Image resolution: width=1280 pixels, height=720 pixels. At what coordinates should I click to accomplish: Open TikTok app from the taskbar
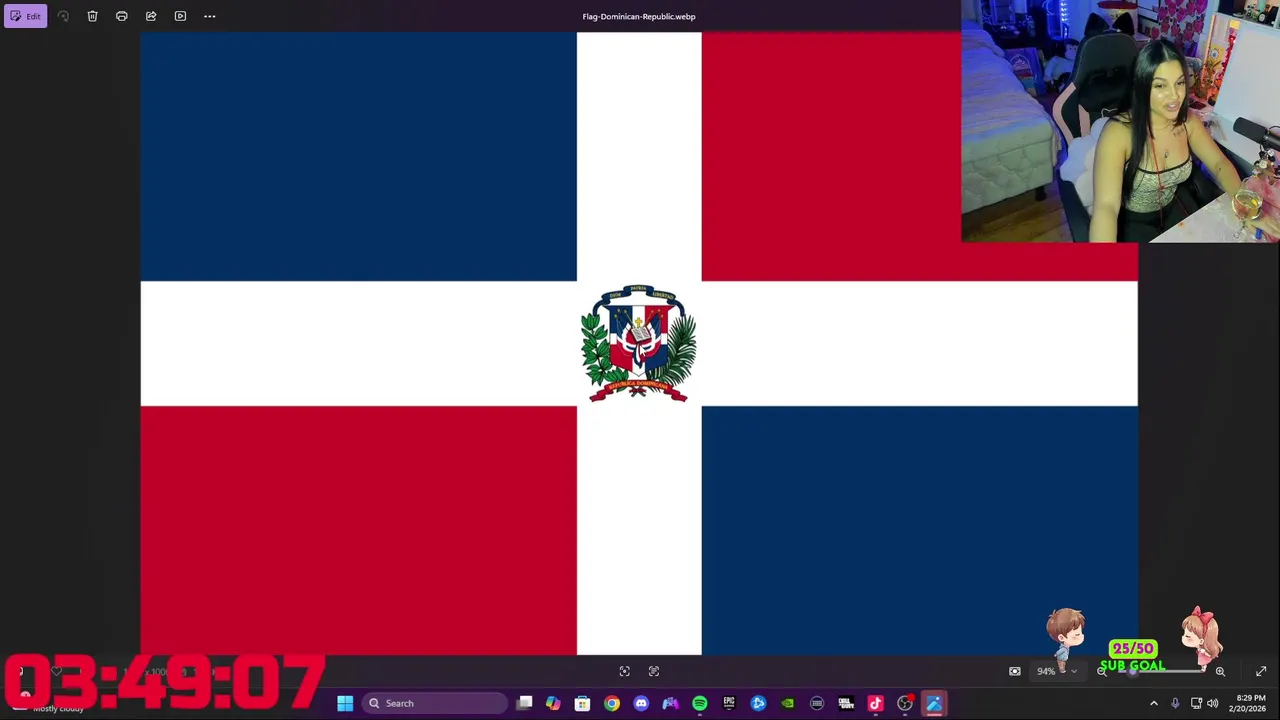pos(875,703)
